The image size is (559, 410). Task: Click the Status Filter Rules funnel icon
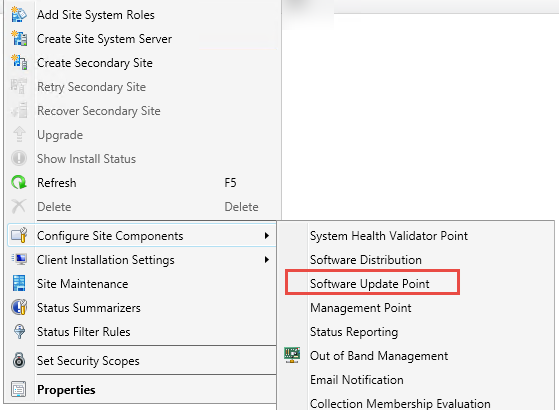coord(19,331)
